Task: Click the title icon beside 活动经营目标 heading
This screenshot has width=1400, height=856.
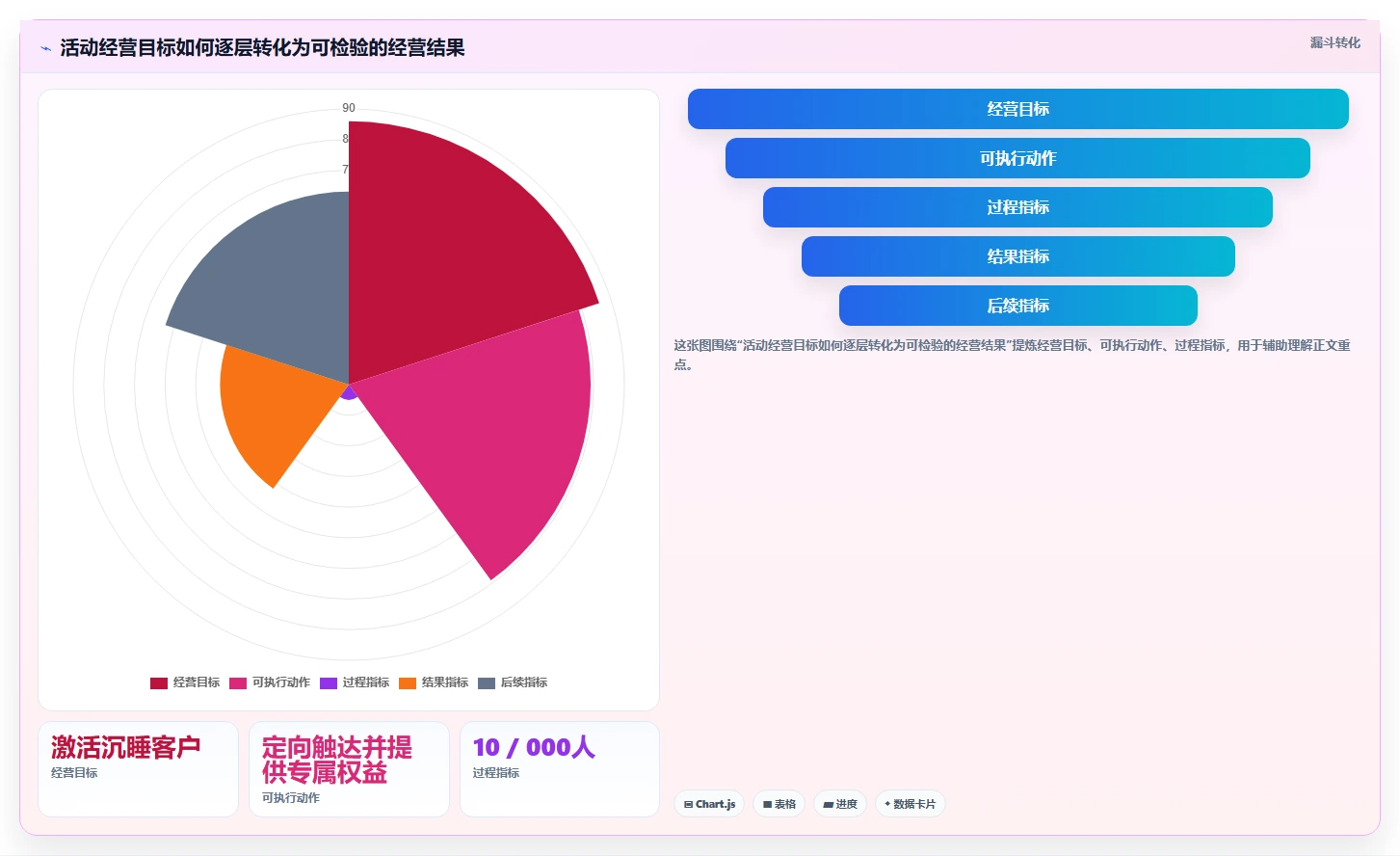Action: [x=45, y=48]
